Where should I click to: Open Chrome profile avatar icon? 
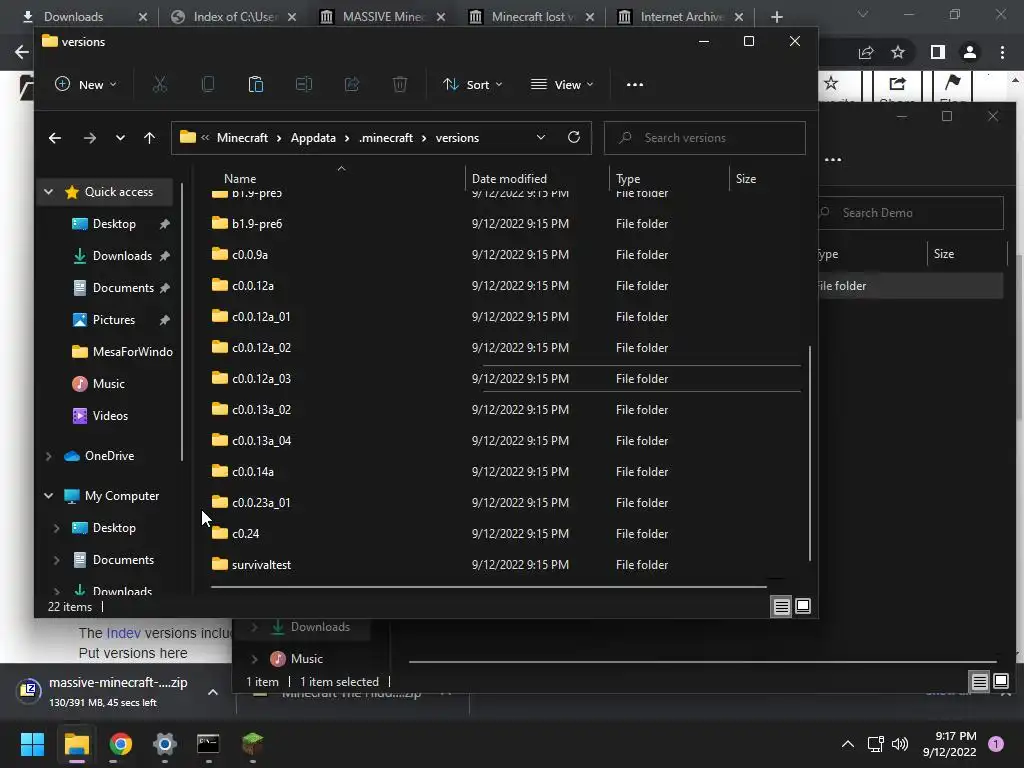[970, 52]
